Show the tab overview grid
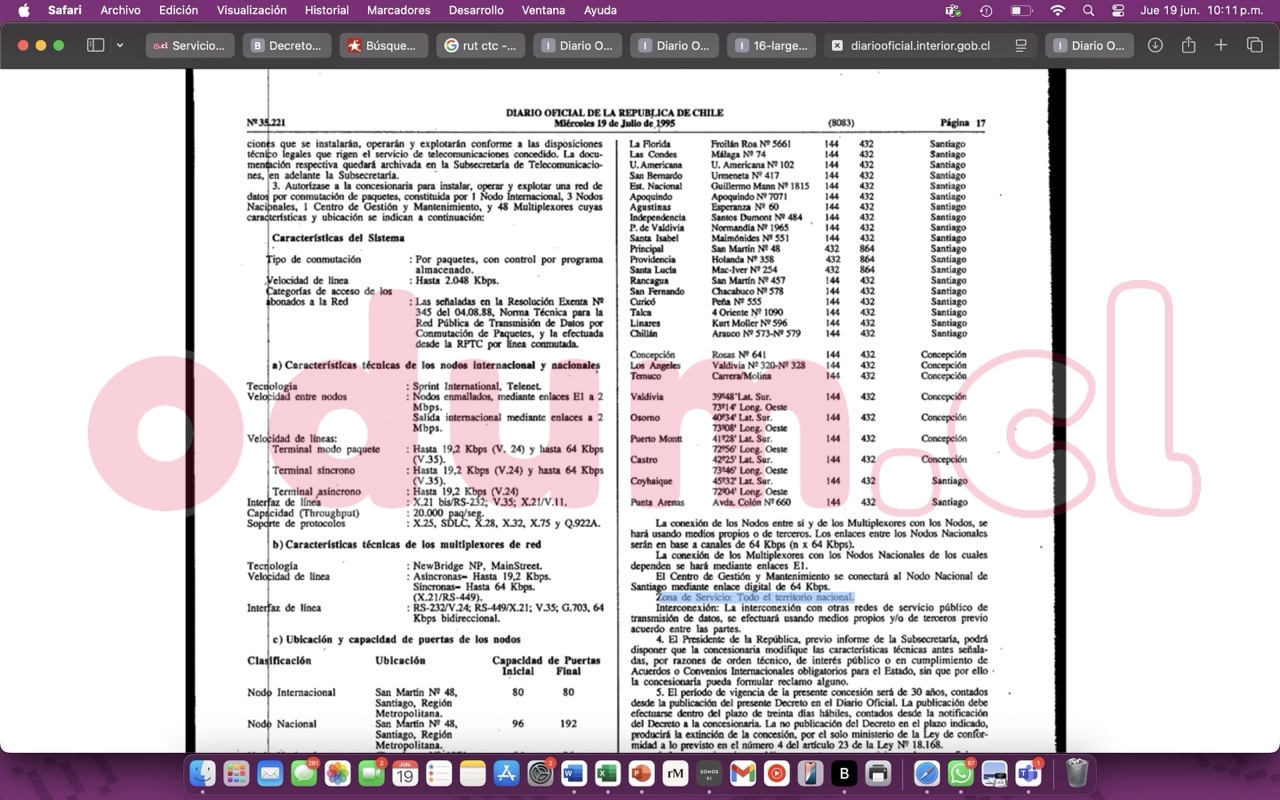The image size is (1280, 800). click(x=1254, y=45)
